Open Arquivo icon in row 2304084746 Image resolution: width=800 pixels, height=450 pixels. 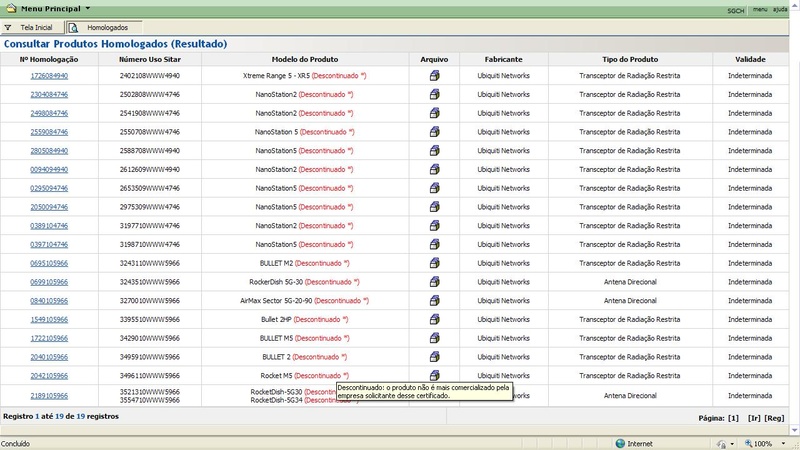434,94
